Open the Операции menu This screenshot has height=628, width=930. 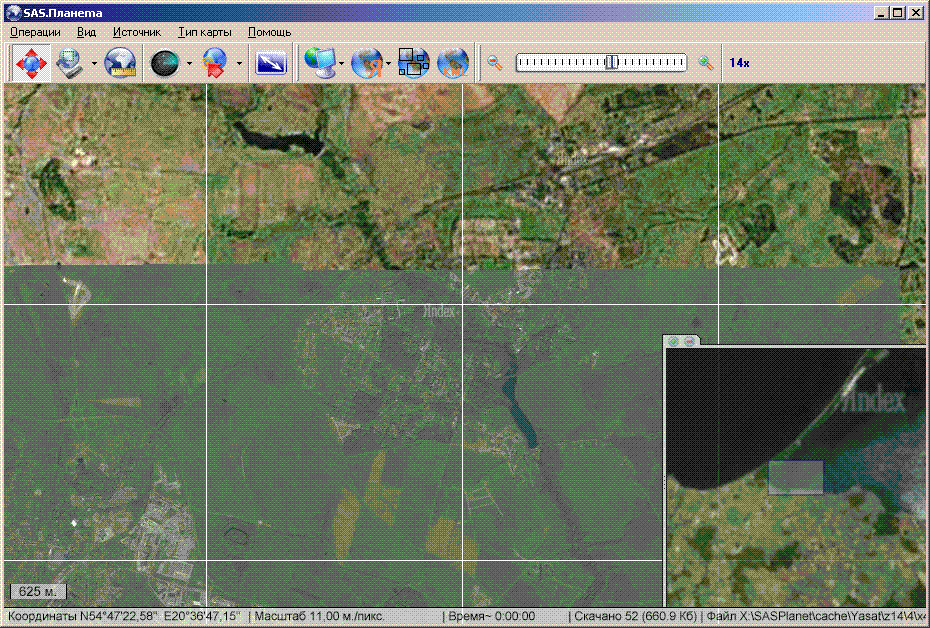35,32
